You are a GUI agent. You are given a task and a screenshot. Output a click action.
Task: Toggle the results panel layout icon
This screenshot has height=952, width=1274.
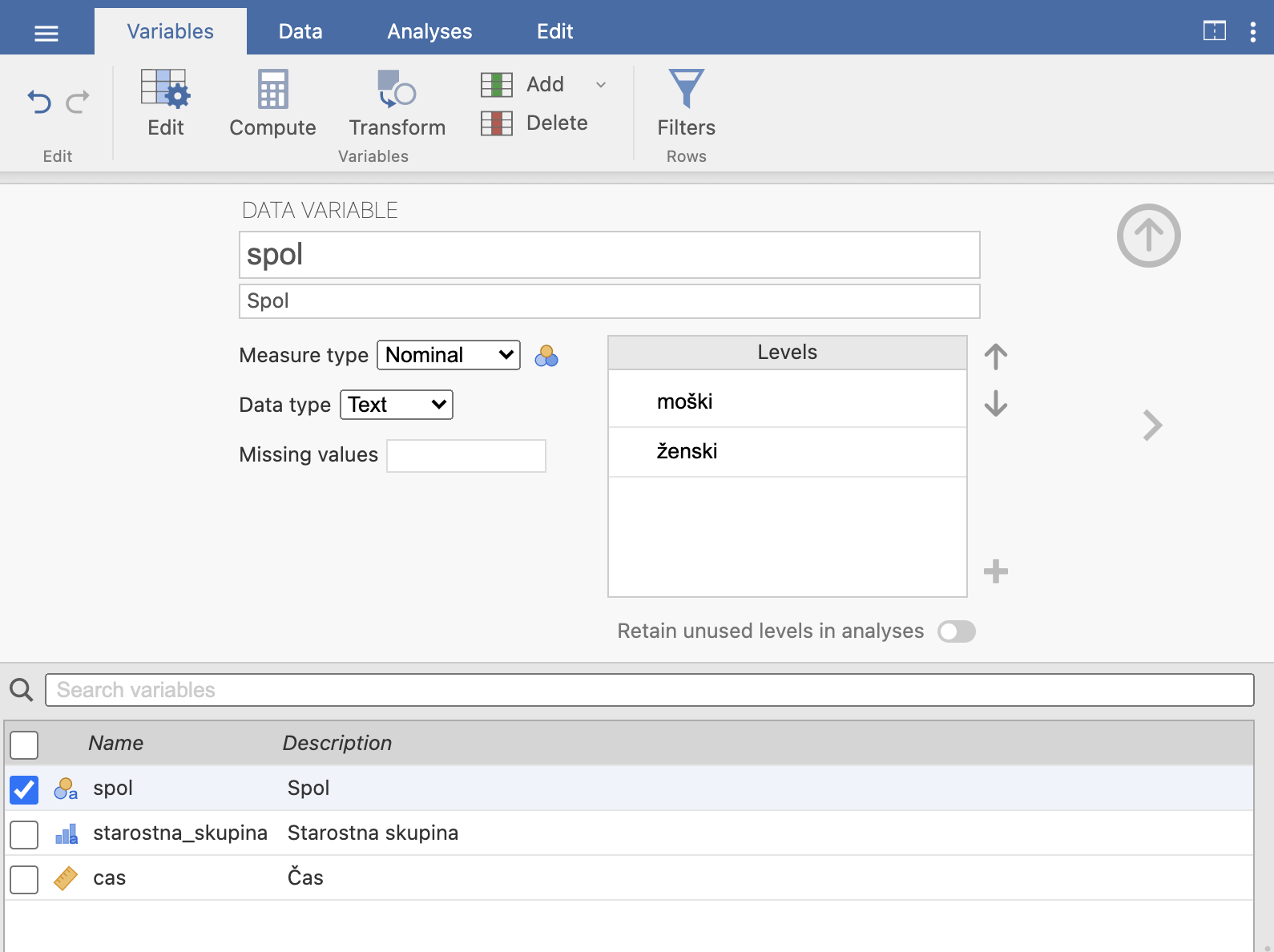tap(1215, 31)
